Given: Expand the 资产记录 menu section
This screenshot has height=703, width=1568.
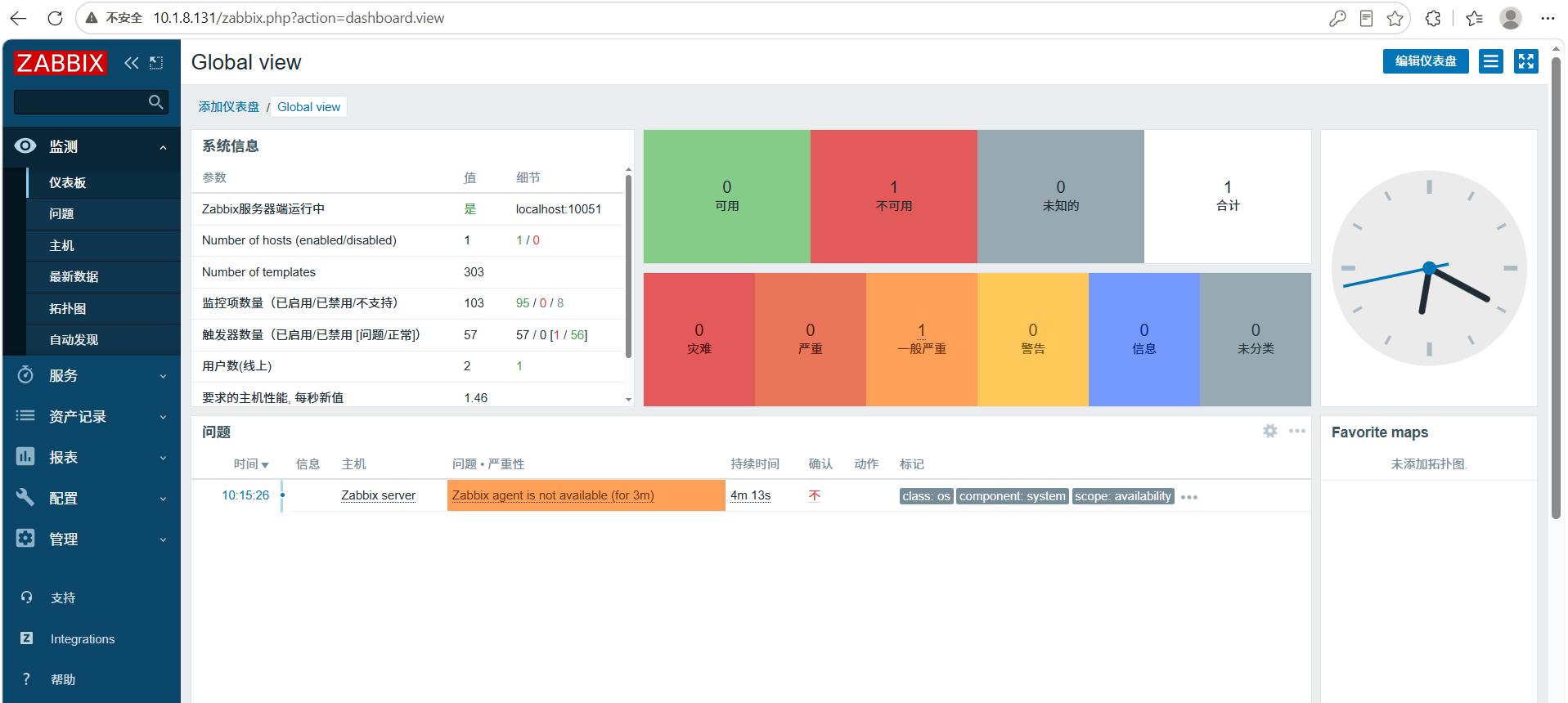Looking at the screenshot, I should pos(92,416).
